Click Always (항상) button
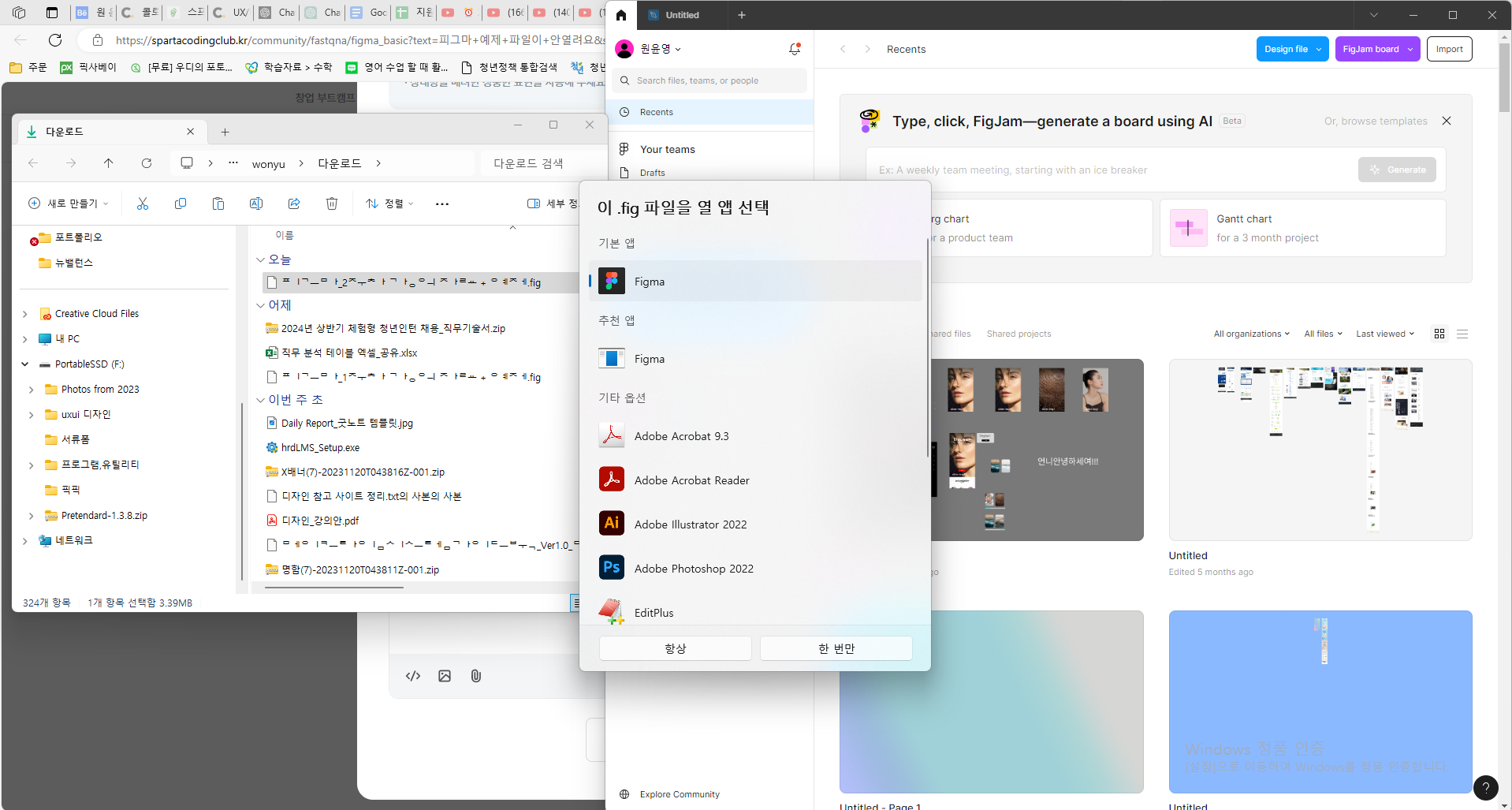This screenshot has height=810, width=1512. click(x=676, y=648)
